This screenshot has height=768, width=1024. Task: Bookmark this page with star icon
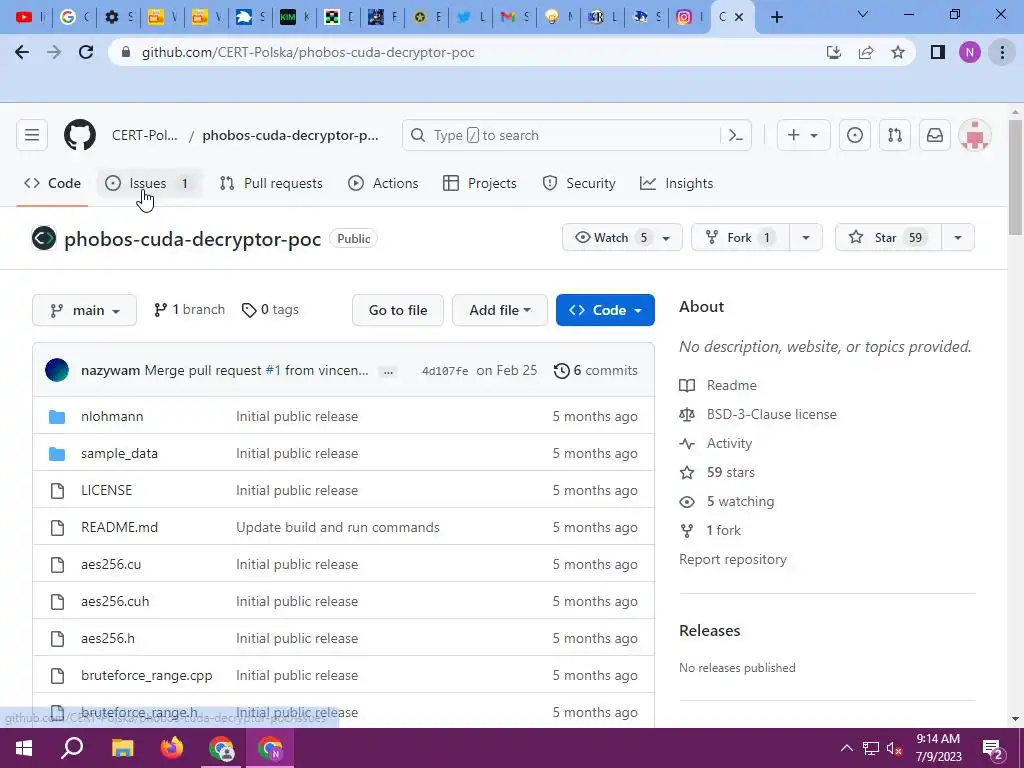point(898,52)
